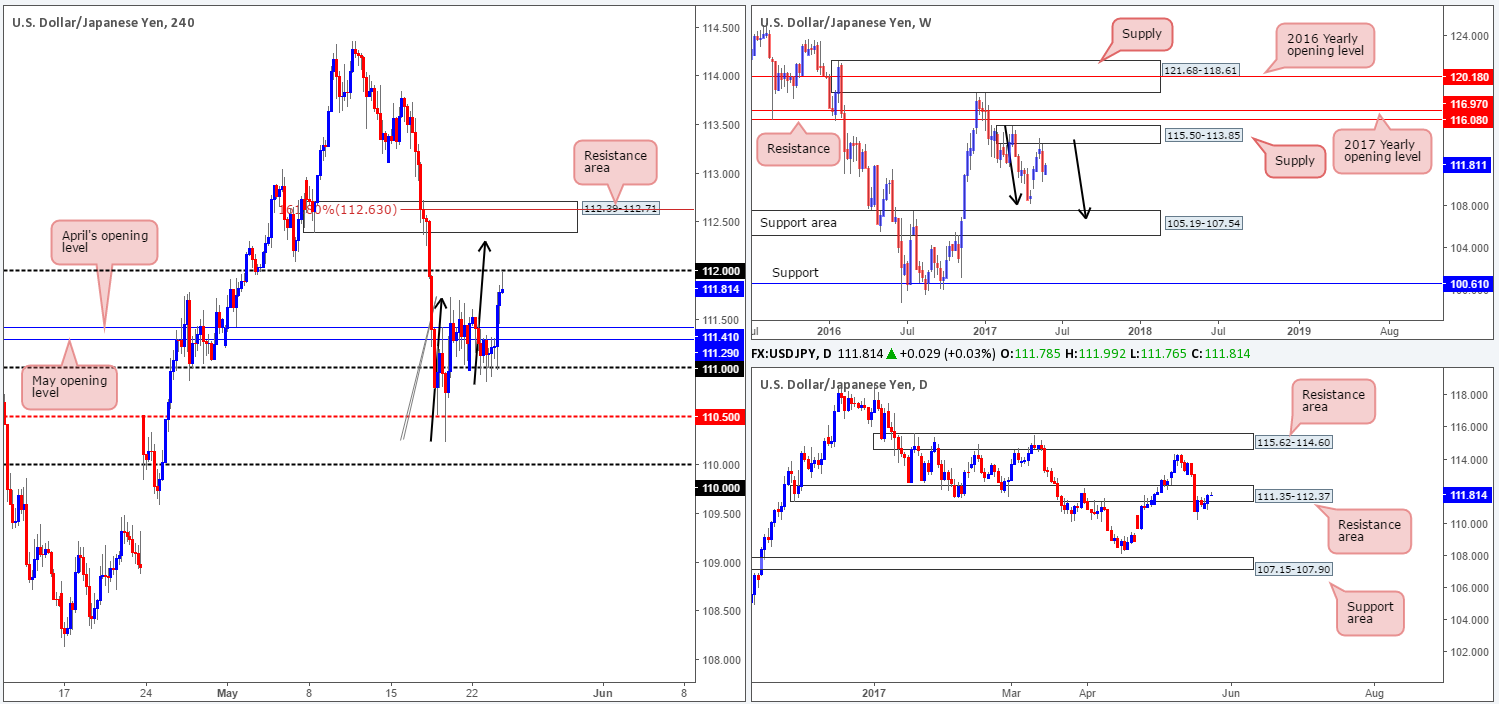Viewport: 1499px width, 704px height.
Task: Click the 115.62-114.60 daily resistance label
Action: point(1293,441)
